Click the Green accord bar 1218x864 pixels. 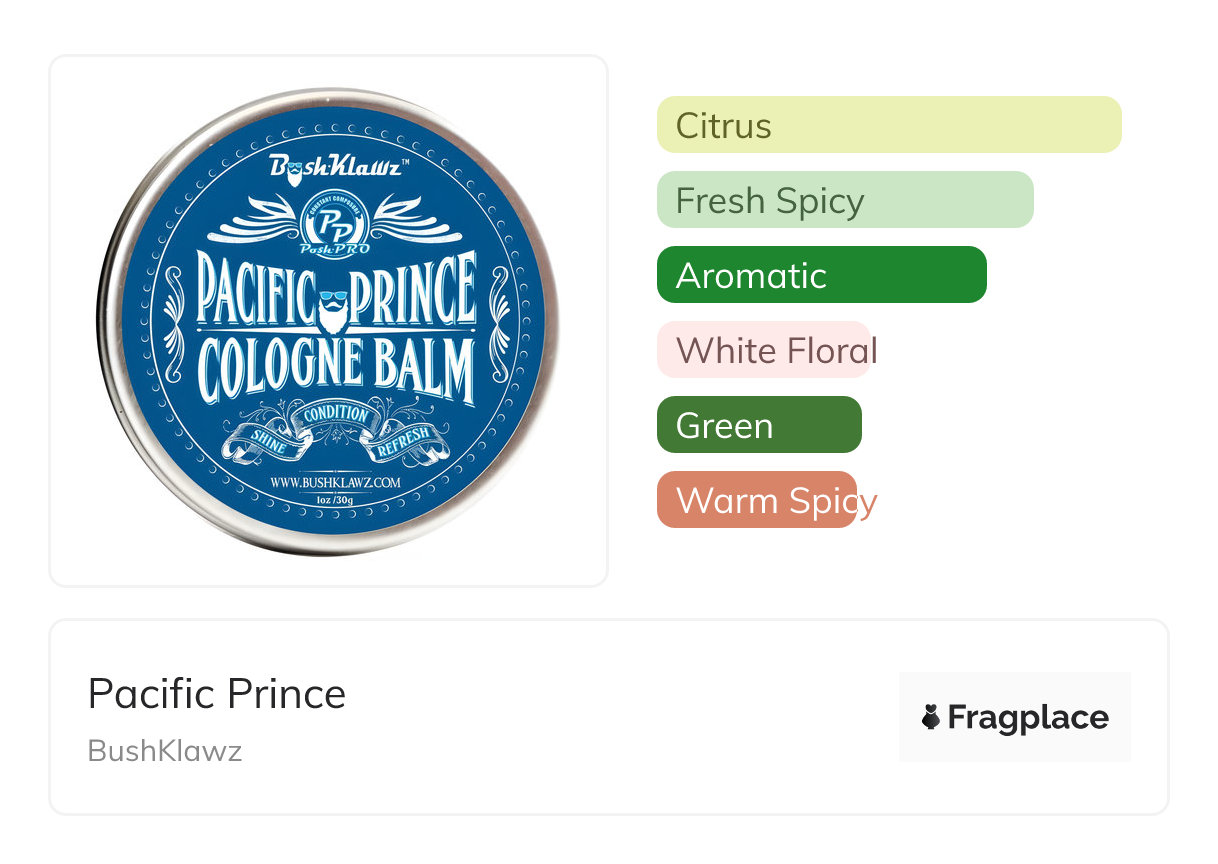[x=759, y=425]
